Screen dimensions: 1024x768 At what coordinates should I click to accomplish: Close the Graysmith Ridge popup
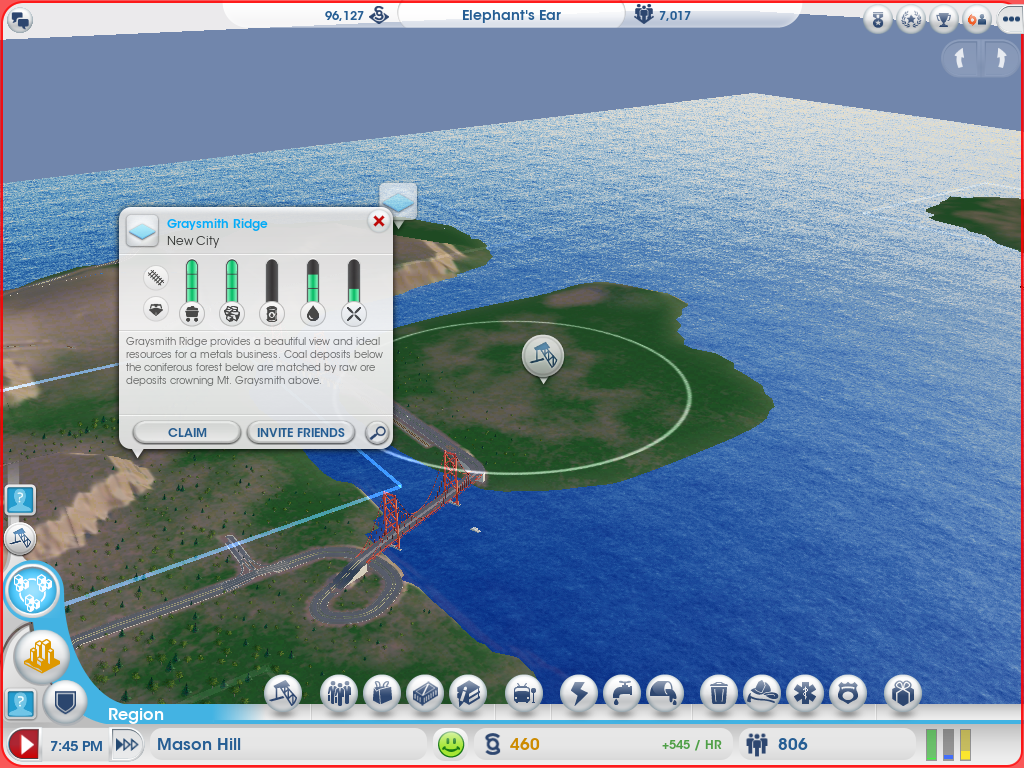tap(379, 221)
